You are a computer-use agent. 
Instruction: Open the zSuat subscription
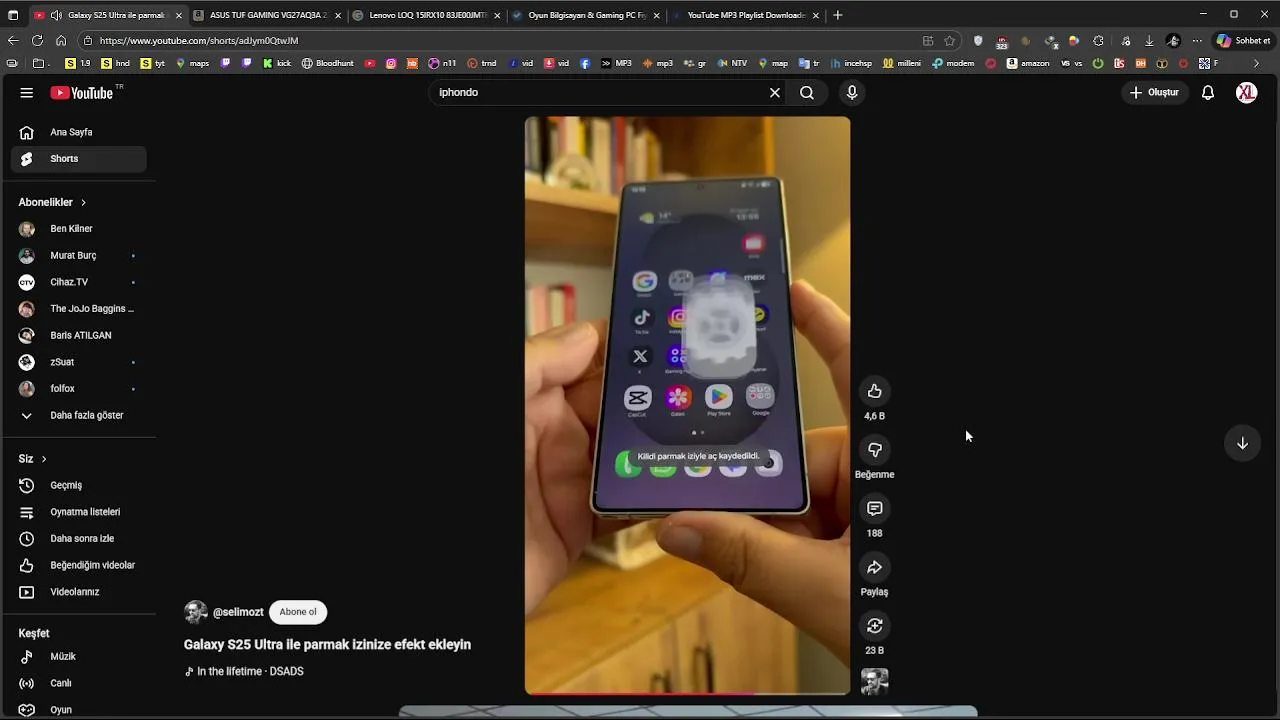79,362
